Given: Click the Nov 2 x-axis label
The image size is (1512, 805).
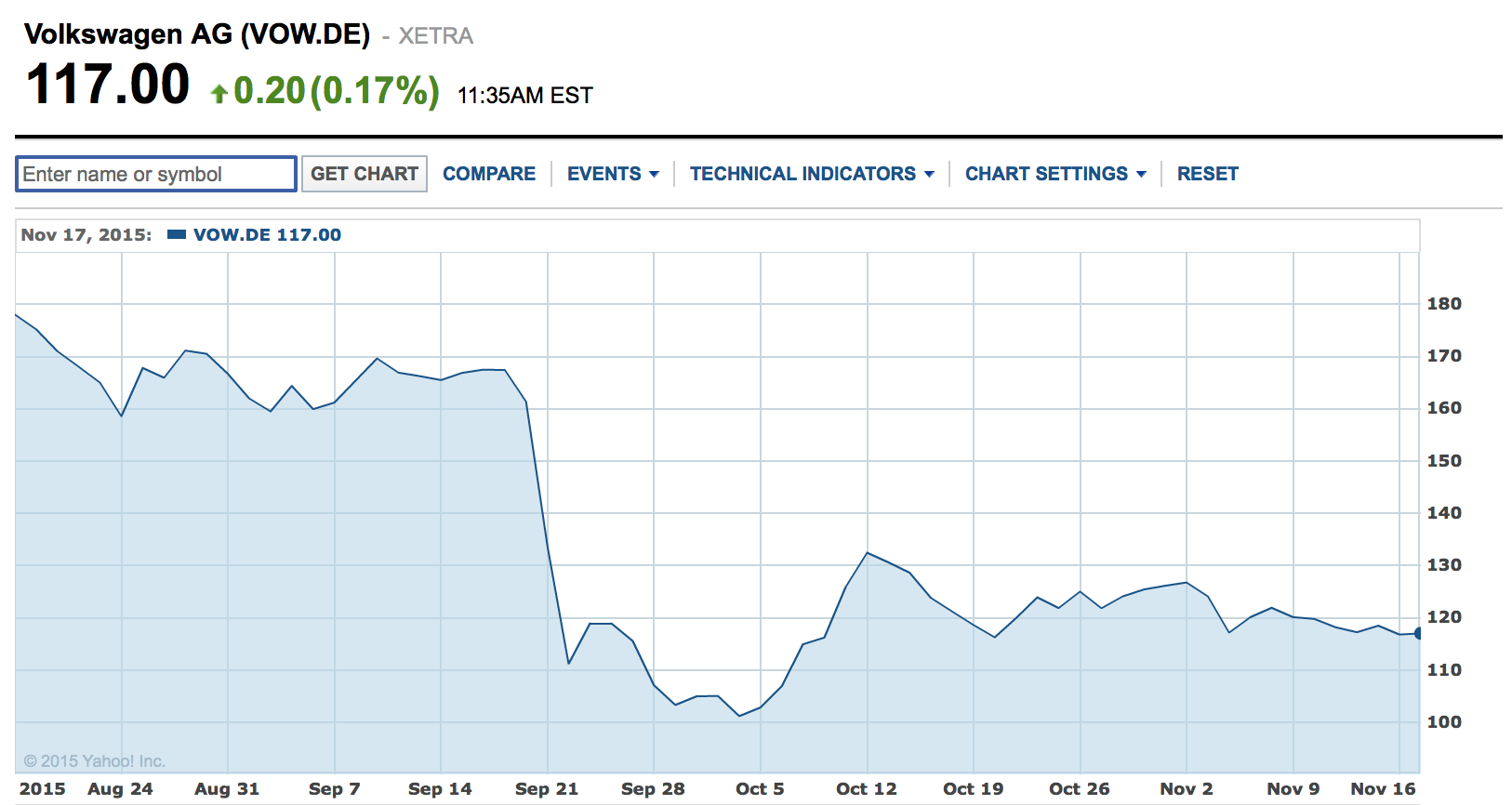Looking at the screenshot, I should [x=1187, y=789].
